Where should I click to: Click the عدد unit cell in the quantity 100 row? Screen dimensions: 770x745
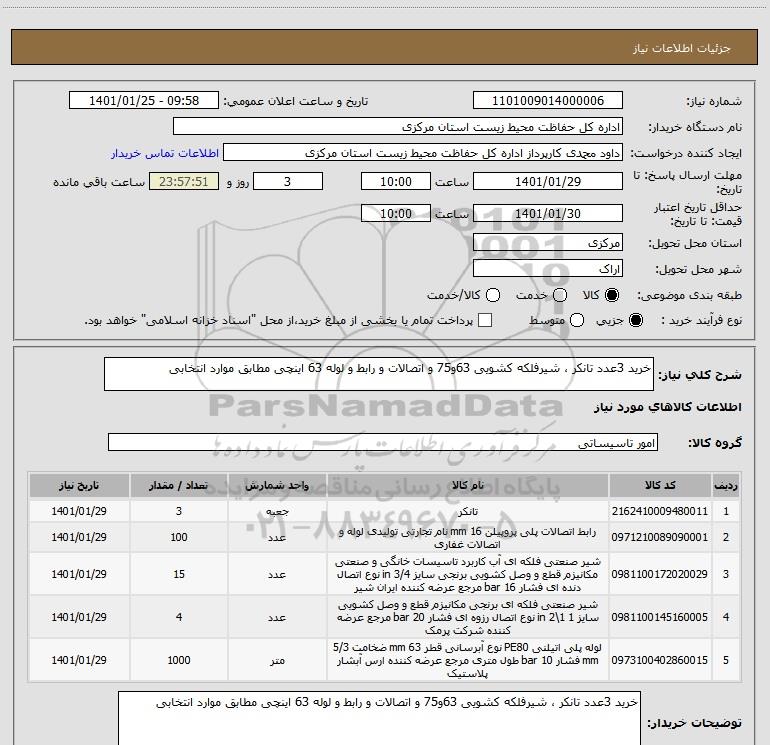(277, 537)
